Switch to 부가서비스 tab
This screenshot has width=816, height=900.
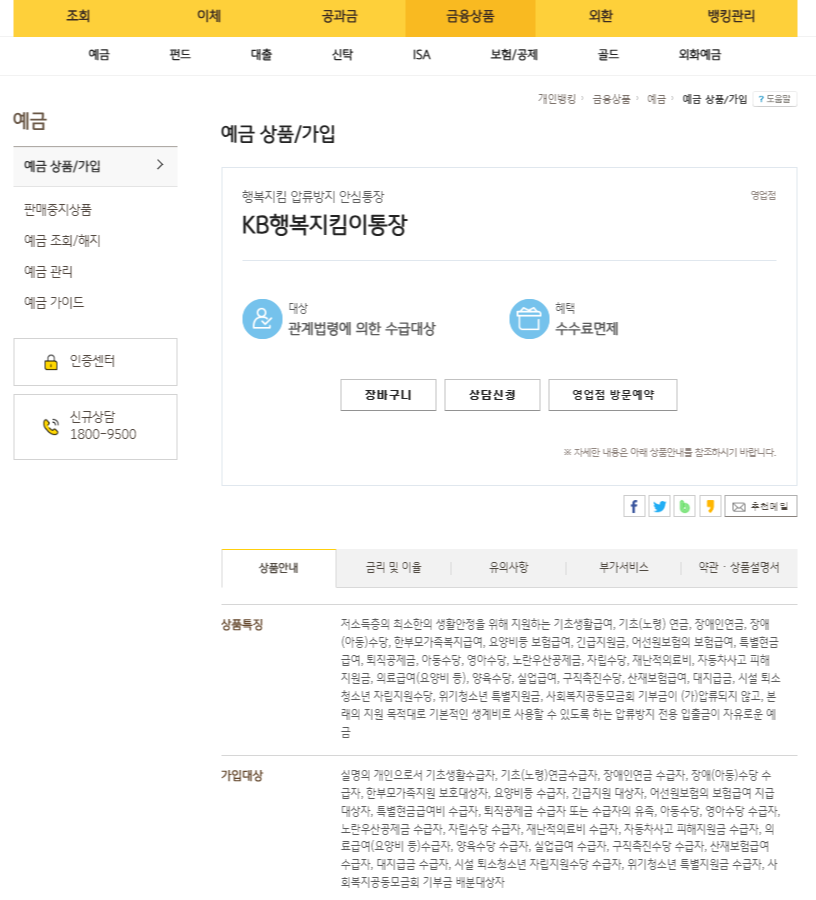624,568
